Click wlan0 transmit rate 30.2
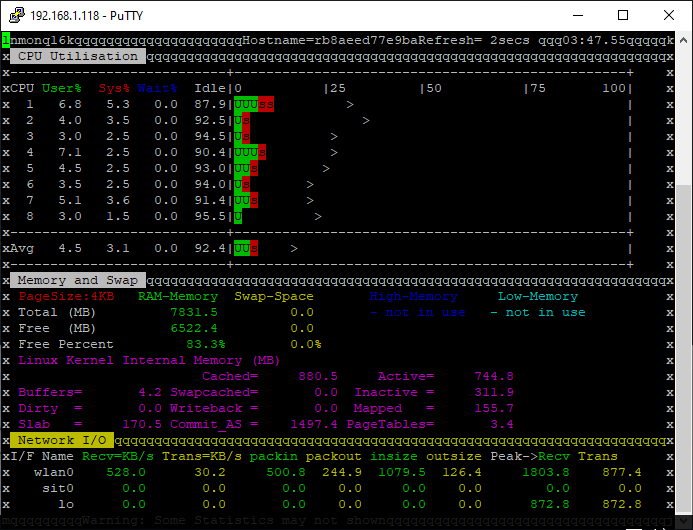 click(210, 472)
